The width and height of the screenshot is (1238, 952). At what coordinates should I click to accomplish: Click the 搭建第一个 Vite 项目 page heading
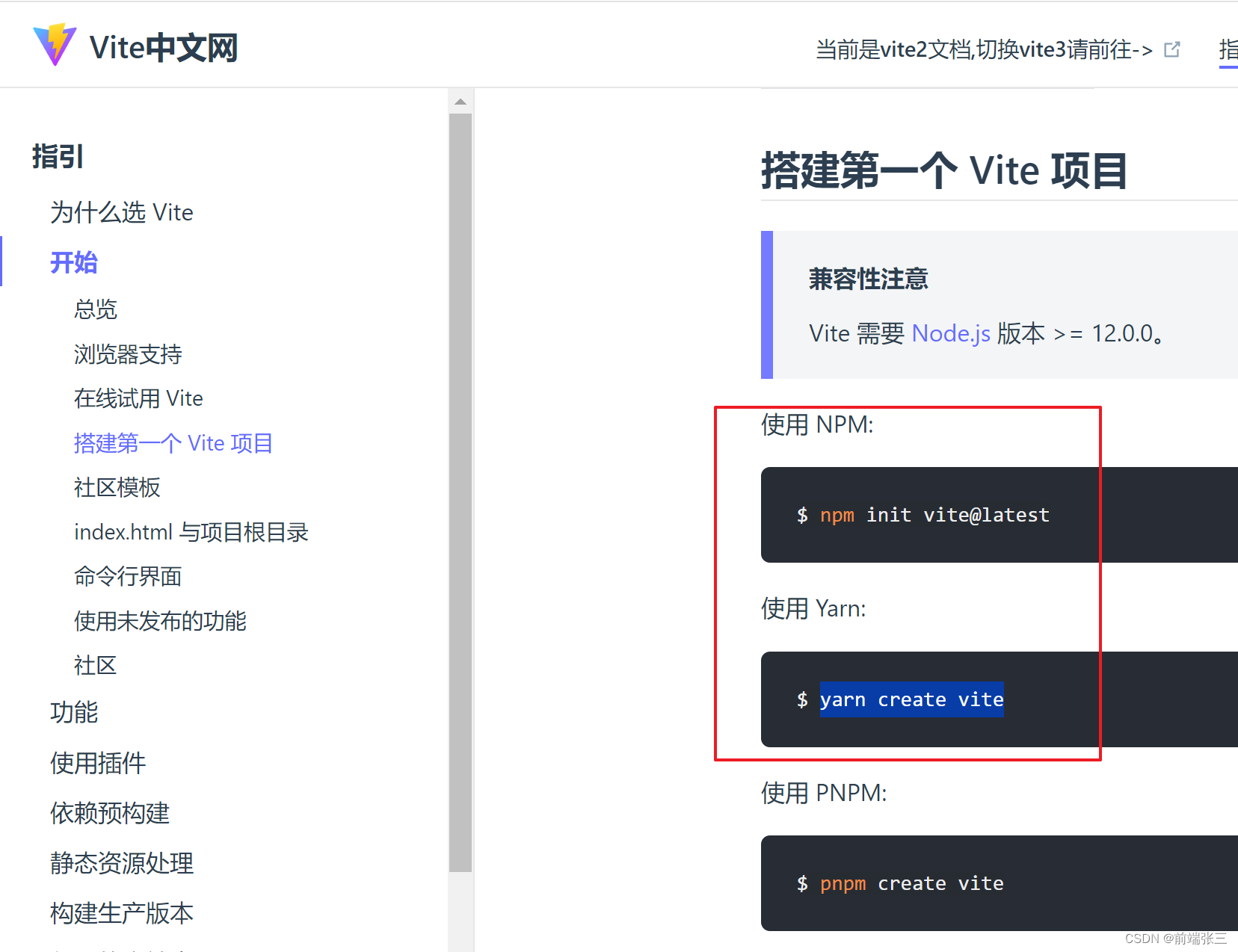click(944, 170)
